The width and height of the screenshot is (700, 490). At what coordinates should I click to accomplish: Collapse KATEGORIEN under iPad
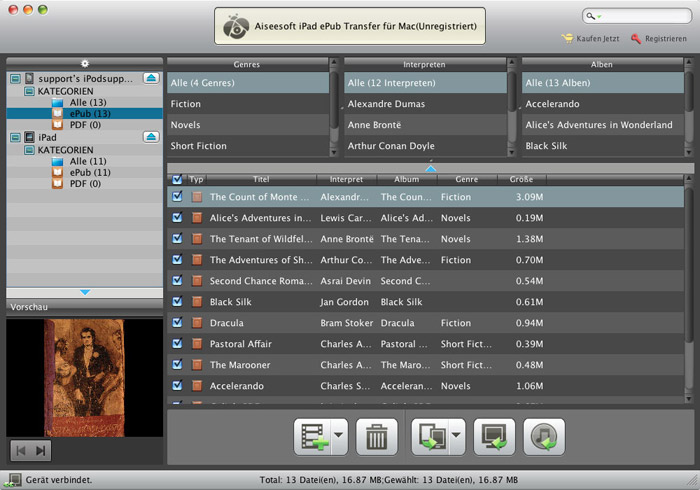(29, 150)
